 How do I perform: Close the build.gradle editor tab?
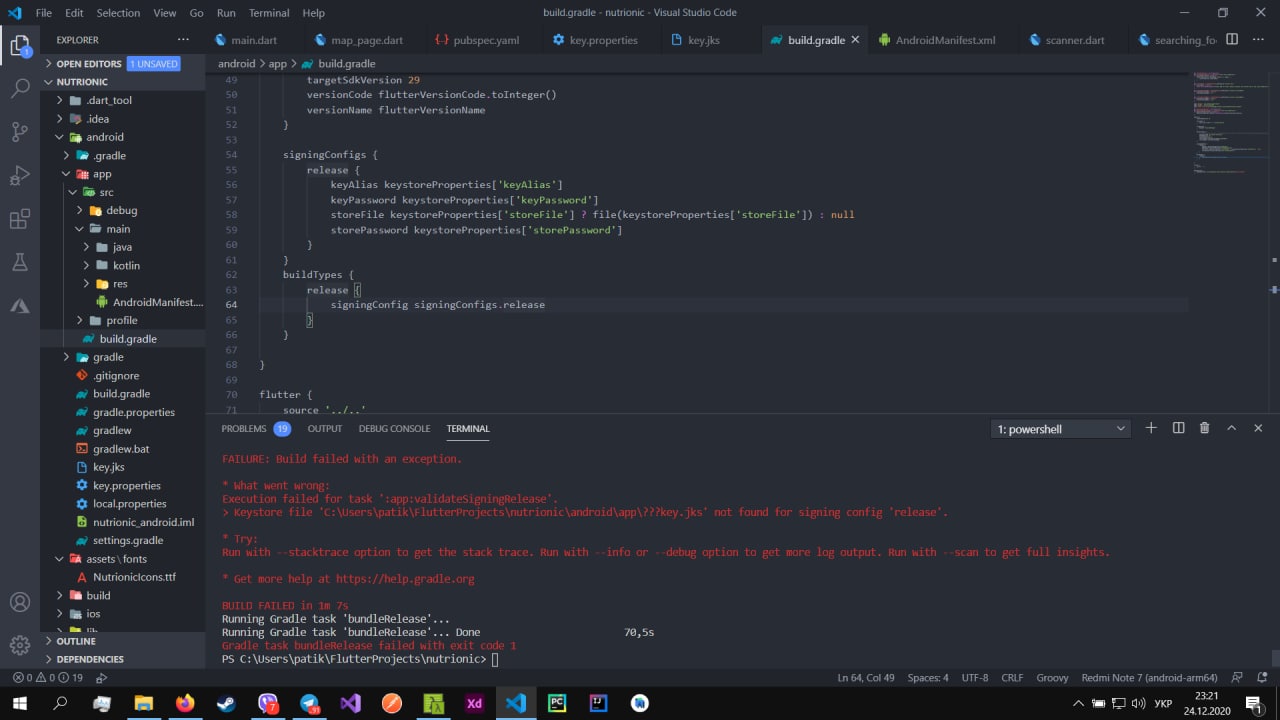click(855, 40)
